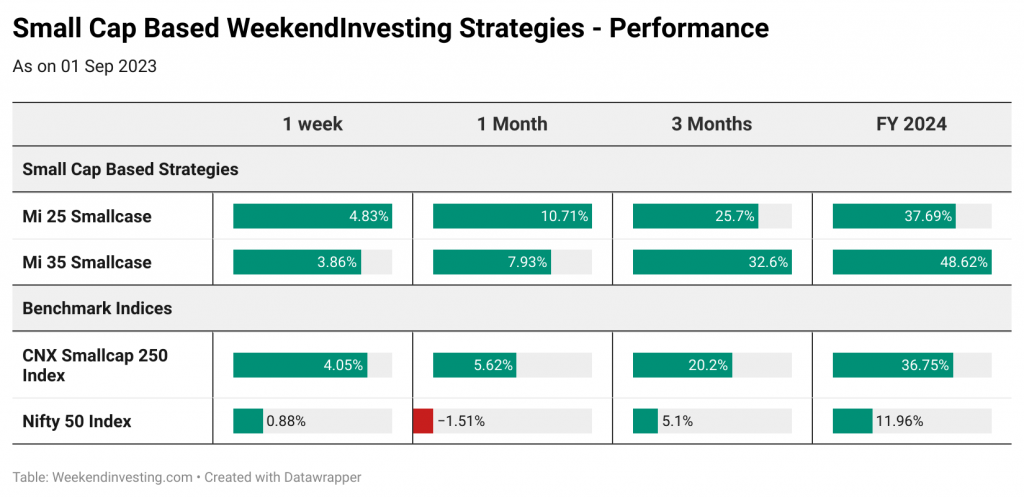The width and height of the screenshot is (1024, 498).
Task: Click the Mi 25 Smallcase row label
Action: point(87,216)
